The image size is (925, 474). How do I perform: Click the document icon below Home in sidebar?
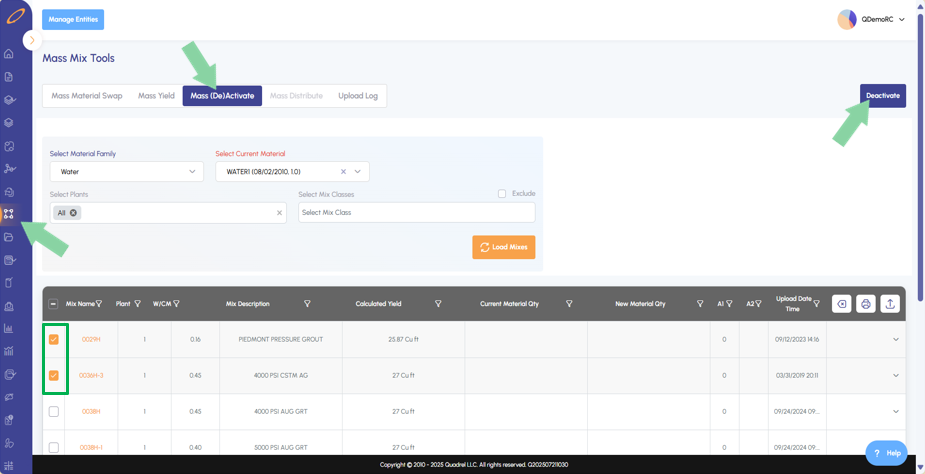pyautogui.click(x=9, y=77)
